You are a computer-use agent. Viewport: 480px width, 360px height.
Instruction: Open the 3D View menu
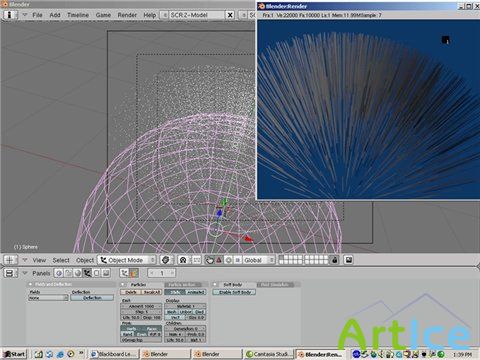pyautogui.click(x=39, y=260)
